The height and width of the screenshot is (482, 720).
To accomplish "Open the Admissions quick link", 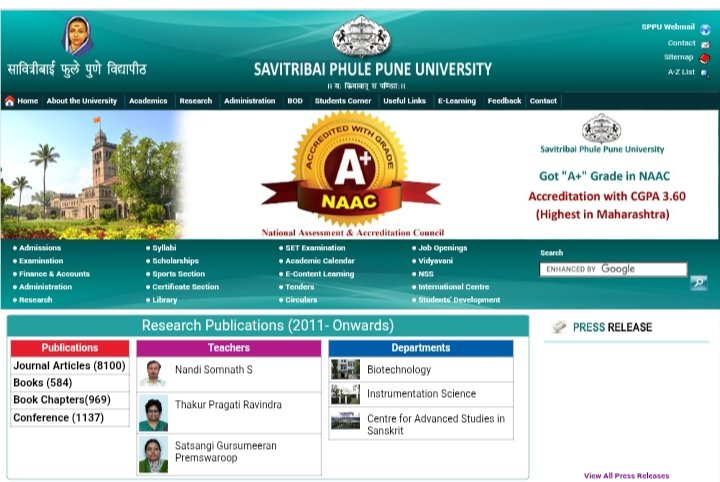I will [39, 248].
